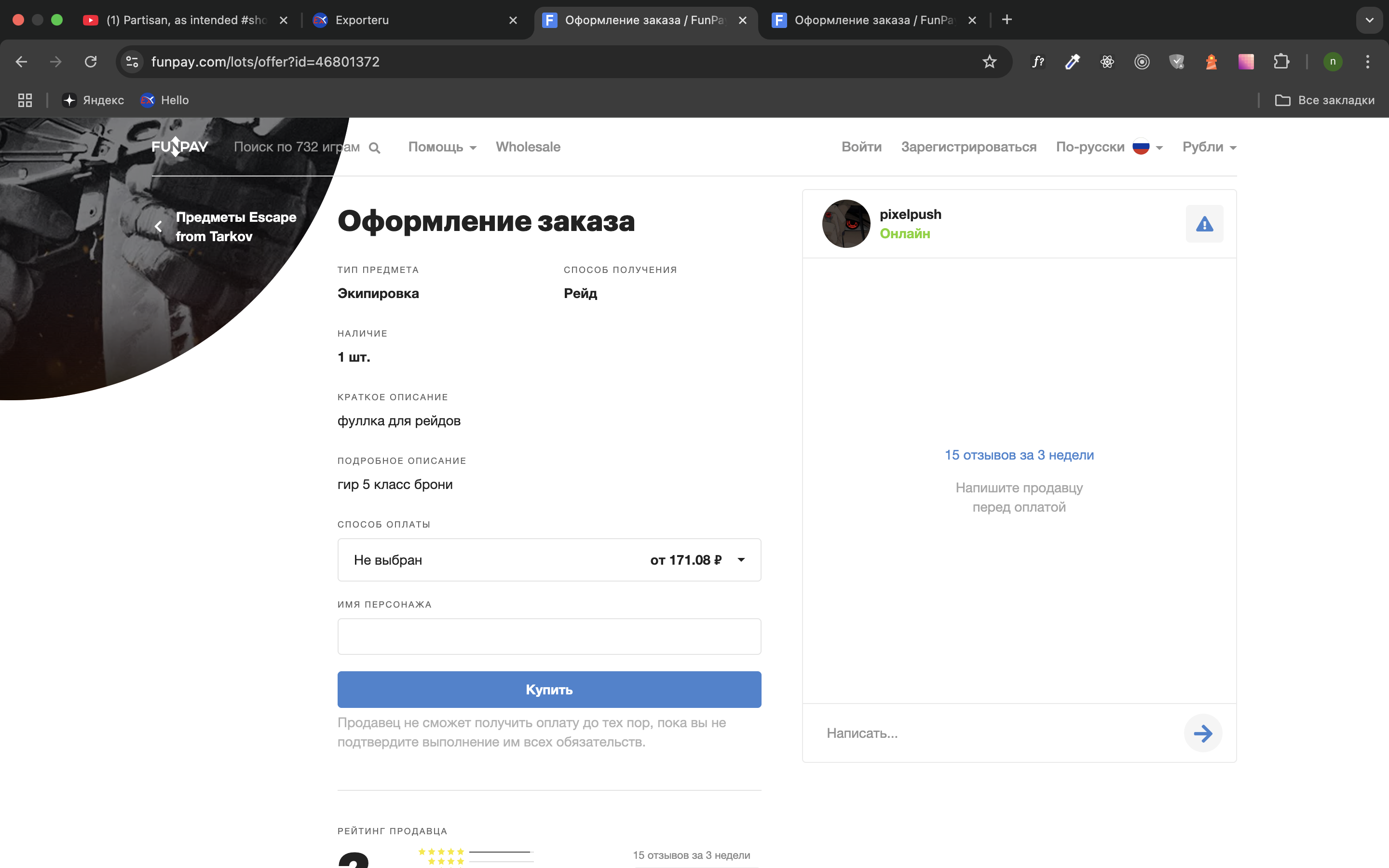Click Войти to log in
Image resolution: width=1389 pixels, height=868 pixels.
click(x=861, y=147)
